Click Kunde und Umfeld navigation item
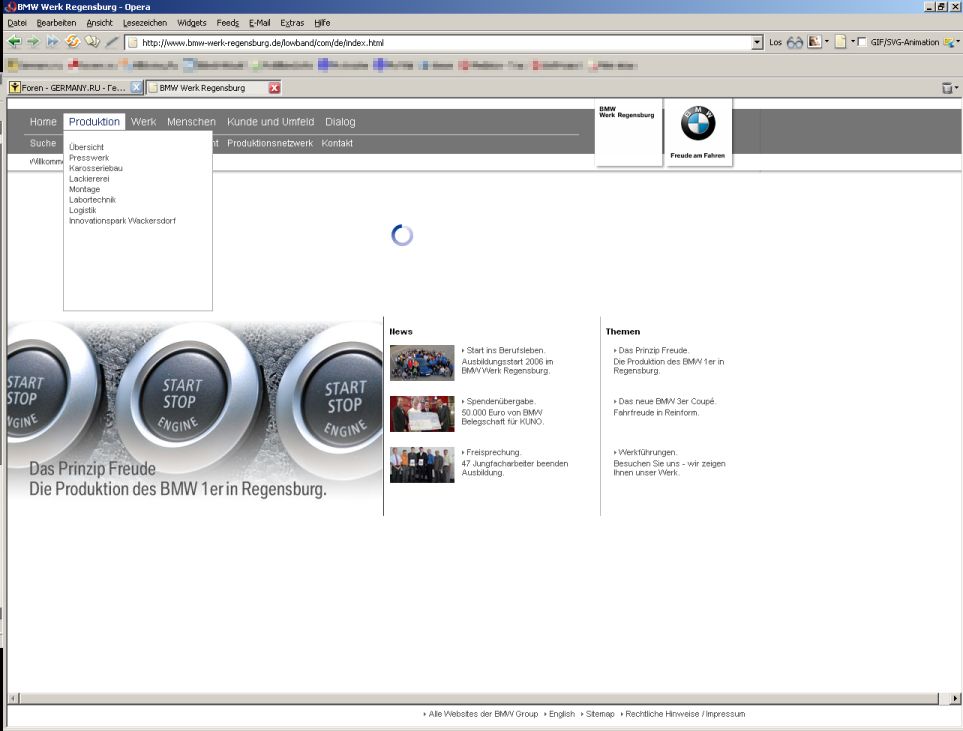The width and height of the screenshot is (963, 731). pos(270,122)
